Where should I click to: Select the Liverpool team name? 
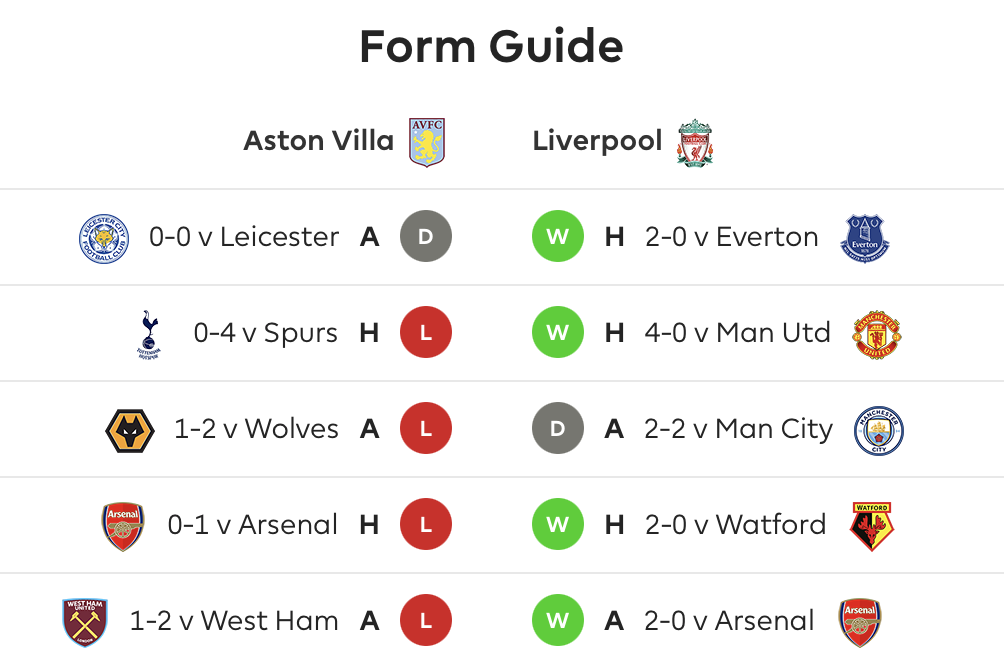[x=597, y=142]
